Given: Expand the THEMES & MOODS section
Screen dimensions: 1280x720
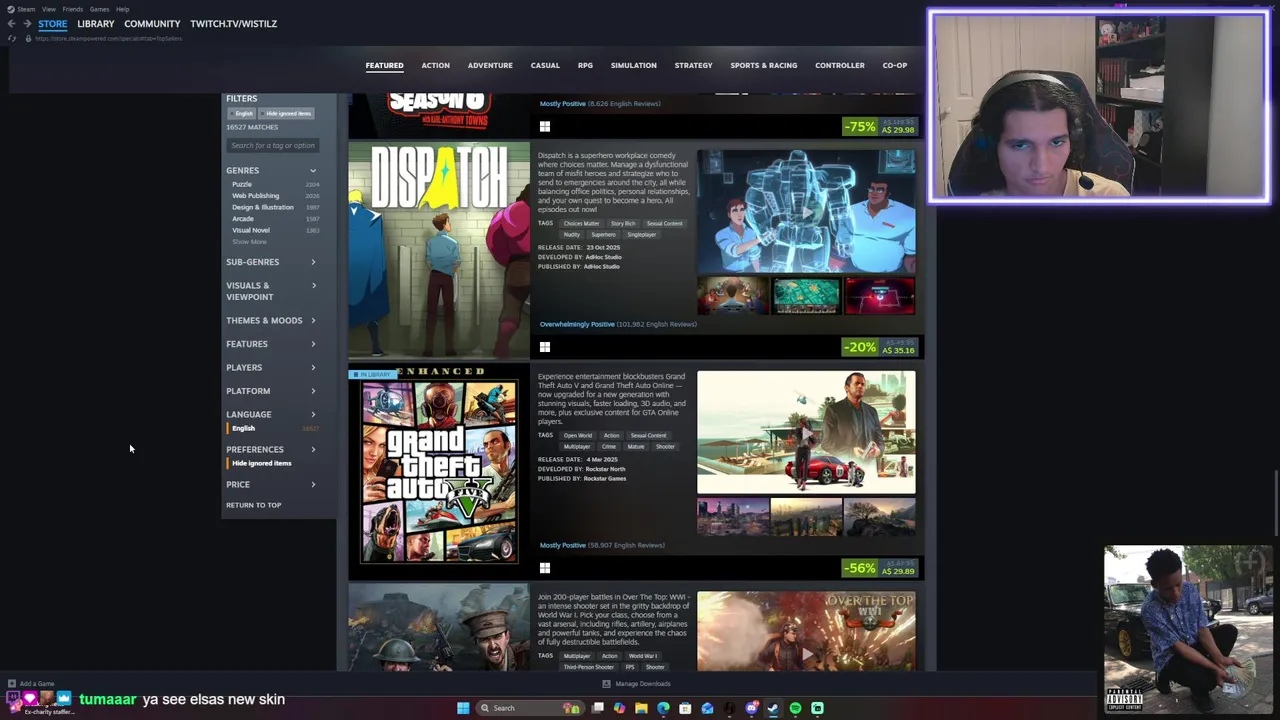Looking at the screenshot, I should [x=271, y=321].
